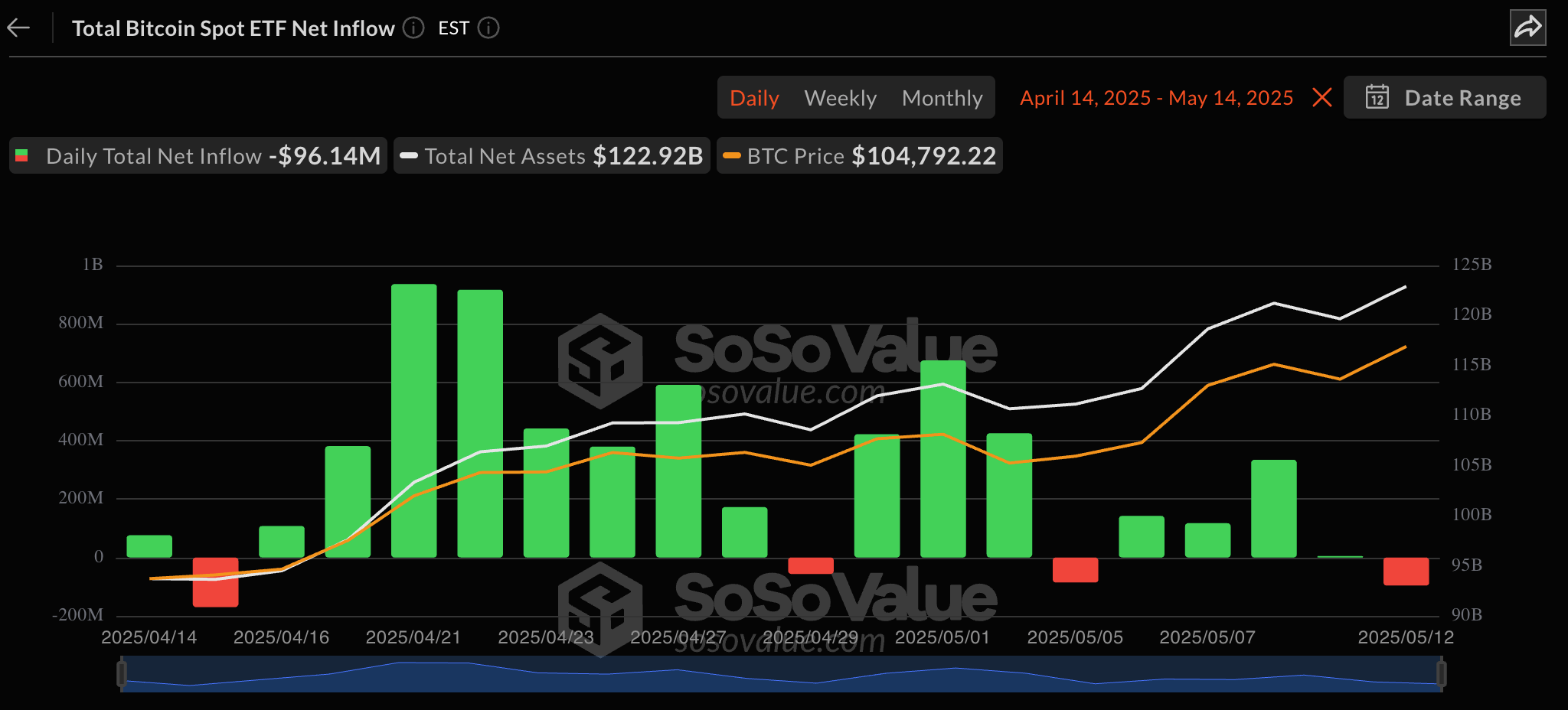The height and width of the screenshot is (710, 1568).
Task: Click the red-green Daily Net Inflow swatch
Action: click(21, 155)
